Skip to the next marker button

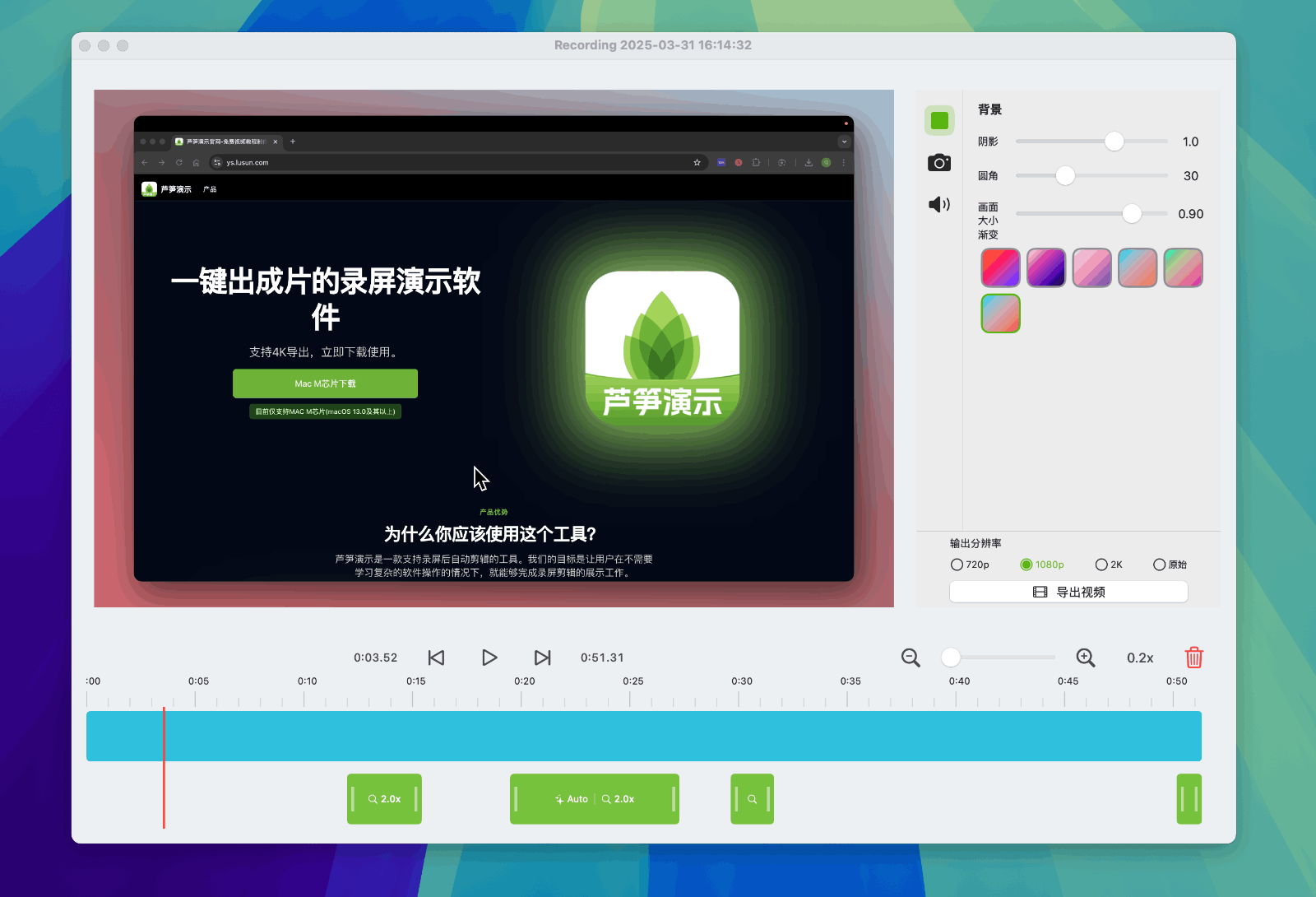tap(542, 658)
